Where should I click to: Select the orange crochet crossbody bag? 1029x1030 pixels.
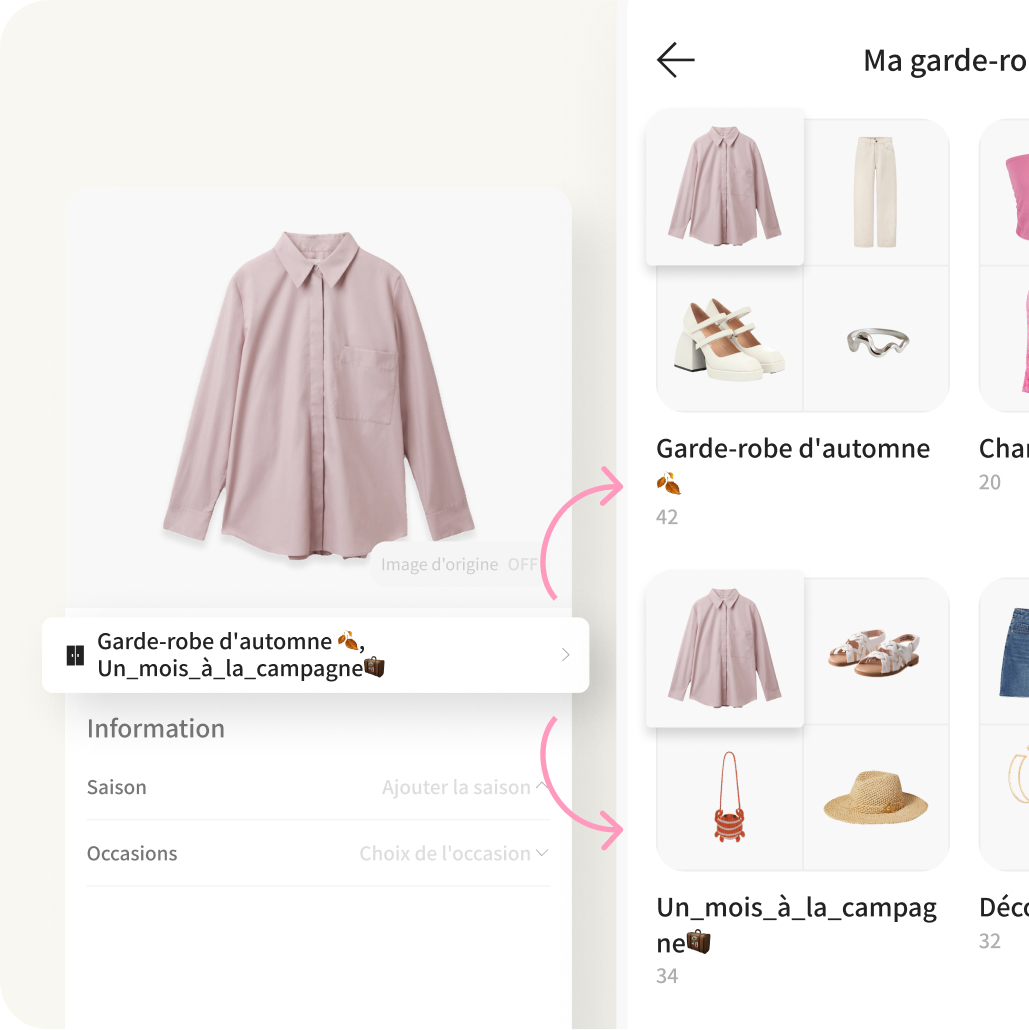coord(729,798)
